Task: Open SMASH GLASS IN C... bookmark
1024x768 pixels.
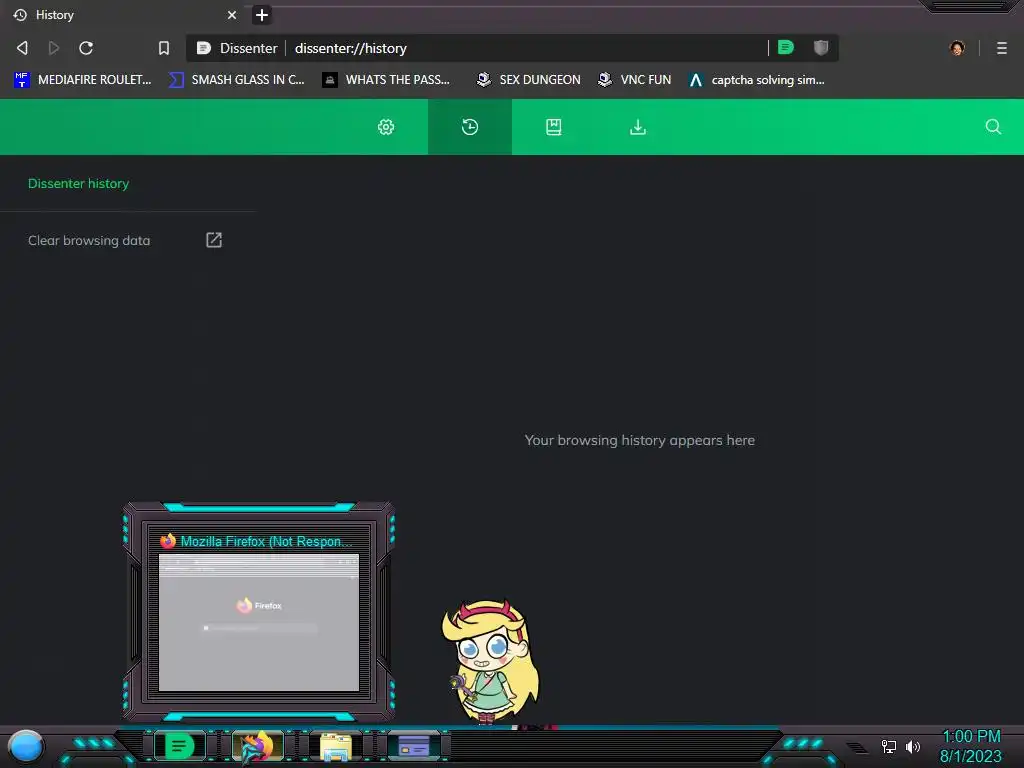Action: 237,80
